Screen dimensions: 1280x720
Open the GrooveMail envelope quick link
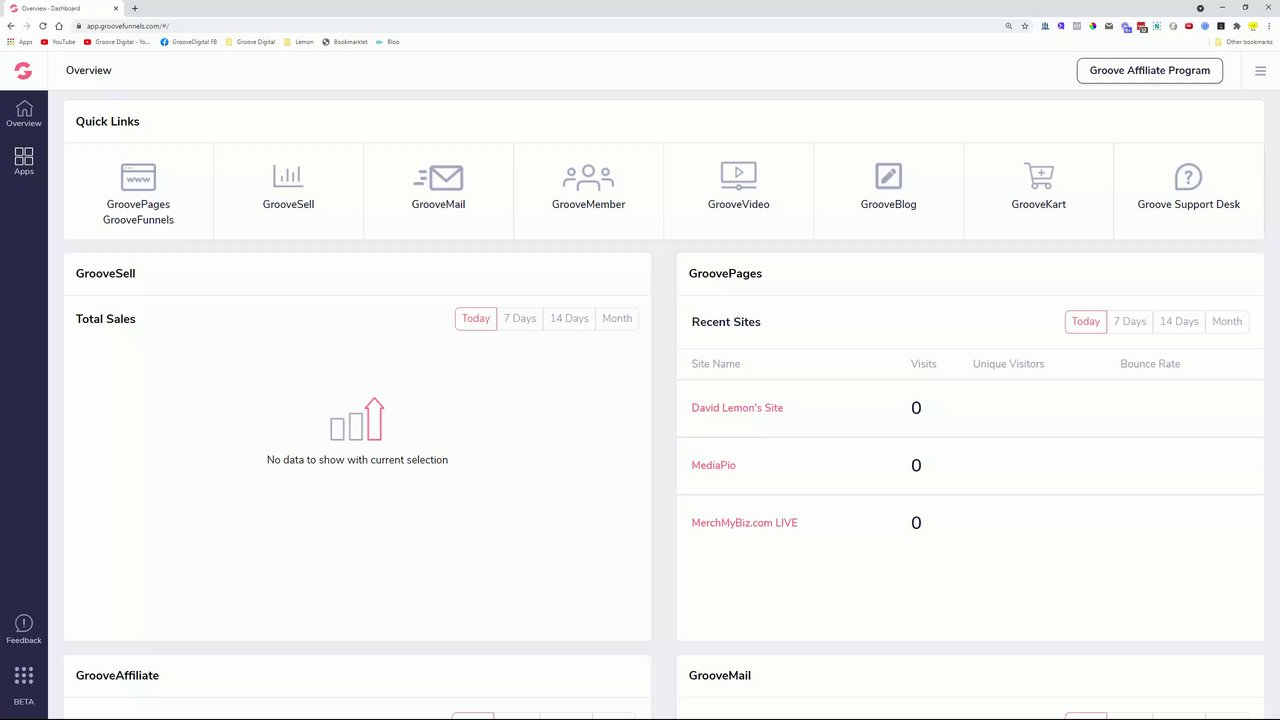tap(438, 177)
